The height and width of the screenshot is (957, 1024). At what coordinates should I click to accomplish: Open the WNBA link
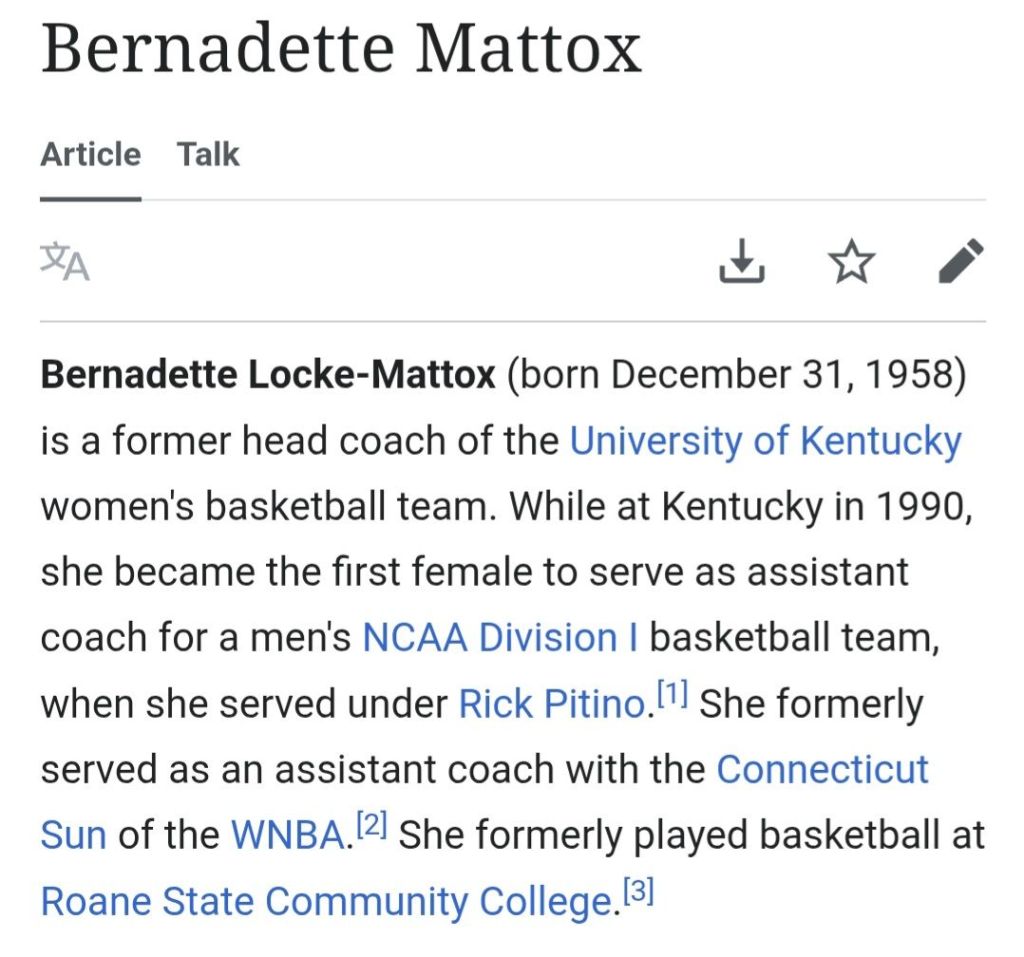pyautogui.click(x=287, y=835)
